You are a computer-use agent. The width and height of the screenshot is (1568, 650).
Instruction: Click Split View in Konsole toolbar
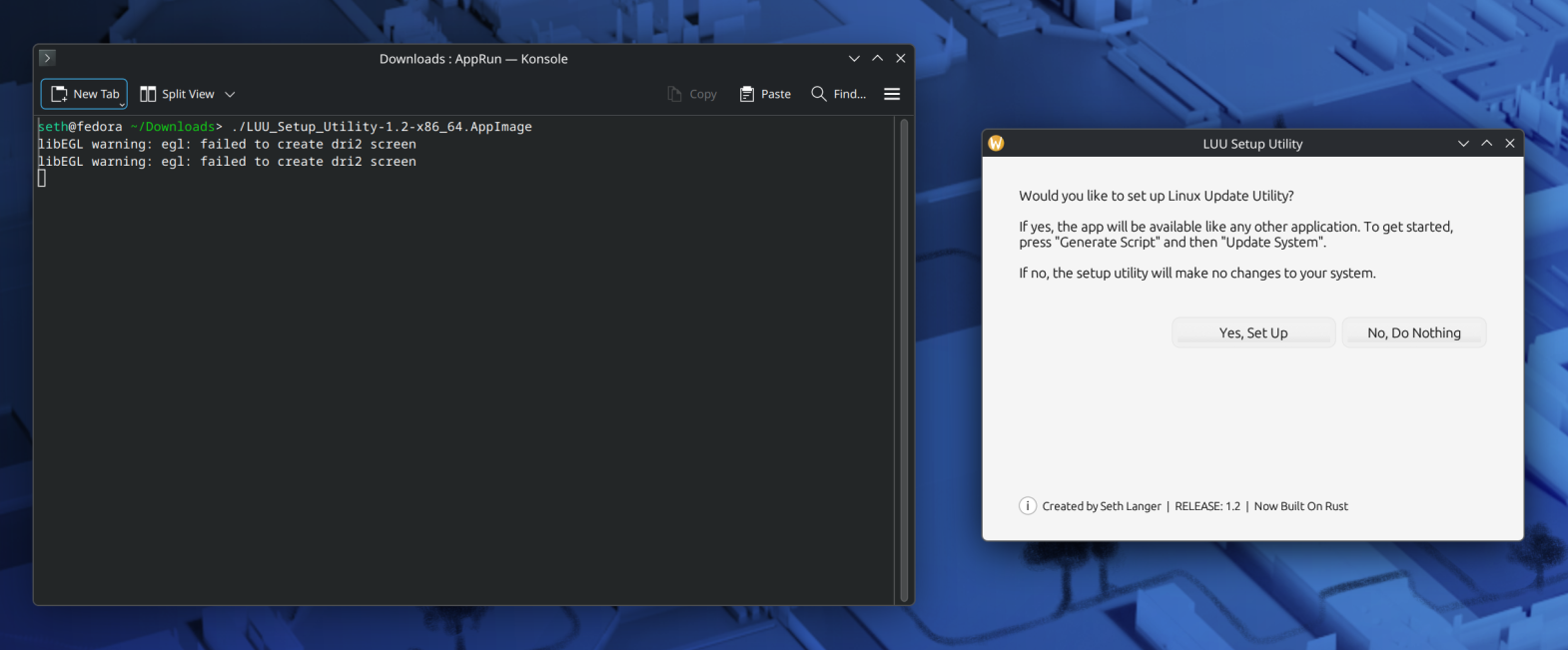point(177,94)
